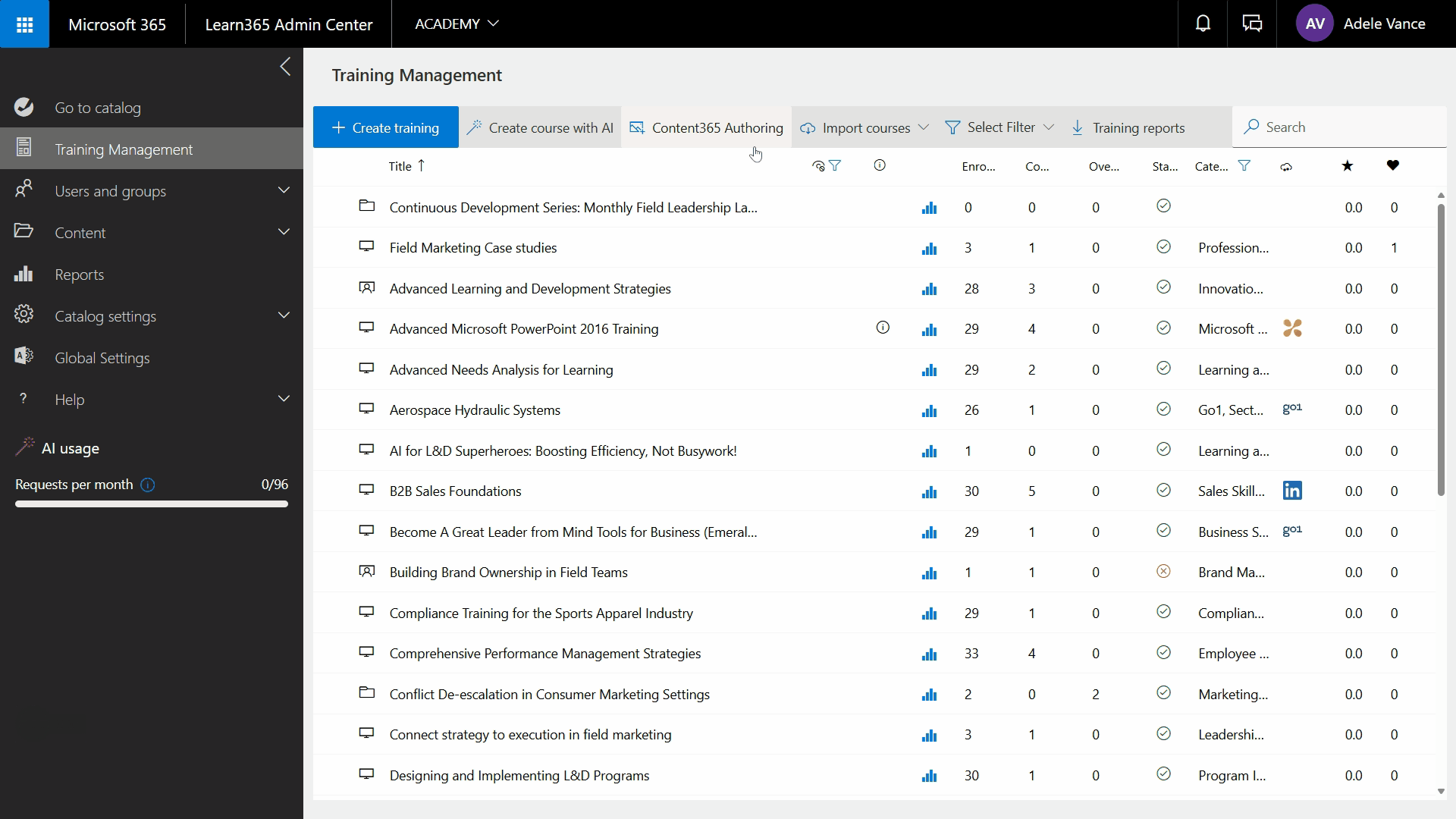This screenshot has width=1456, height=819.
Task: Select the Training Management sidebar icon
Action: coord(24,148)
